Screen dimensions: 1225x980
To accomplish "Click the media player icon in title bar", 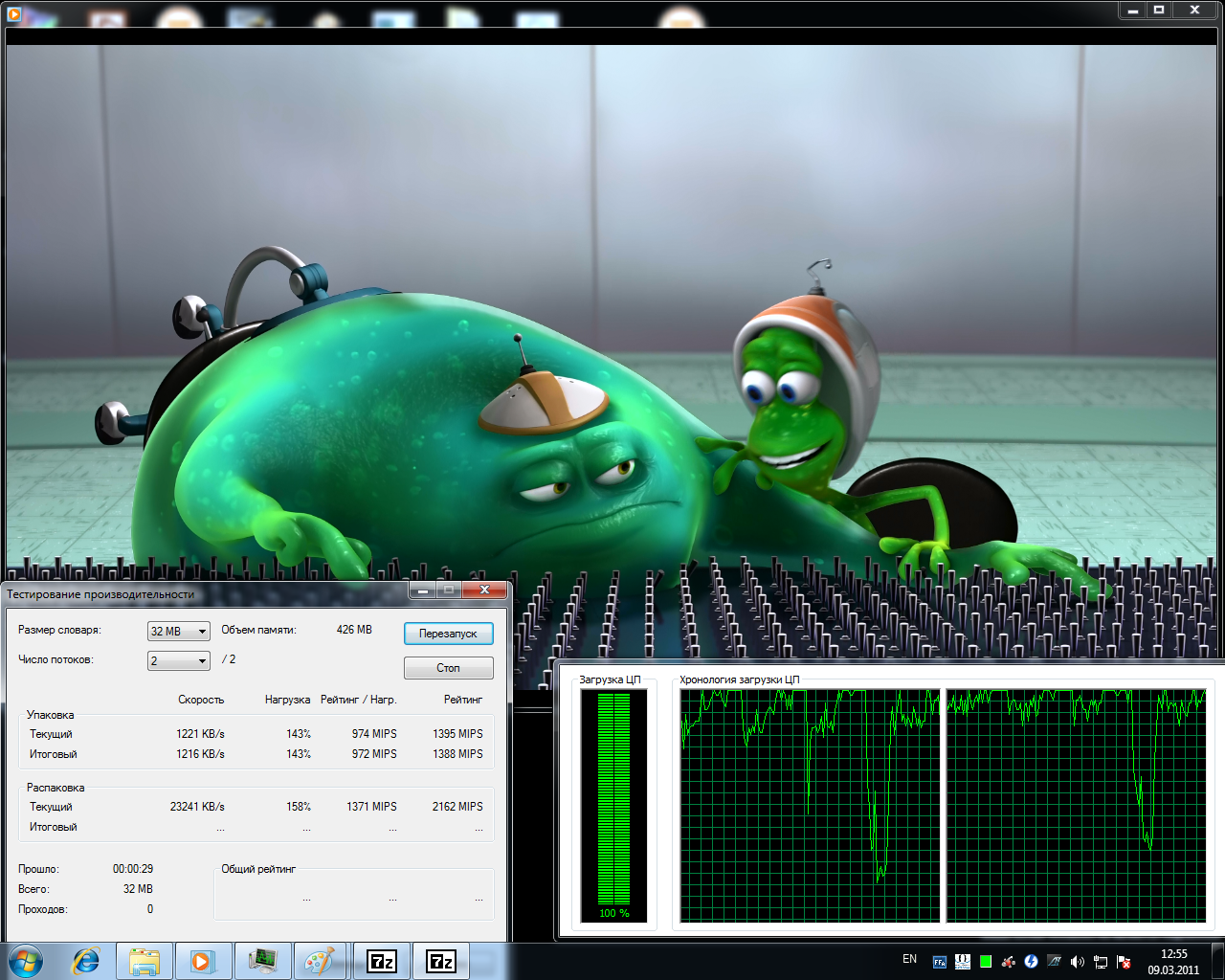I will [13, 13].
